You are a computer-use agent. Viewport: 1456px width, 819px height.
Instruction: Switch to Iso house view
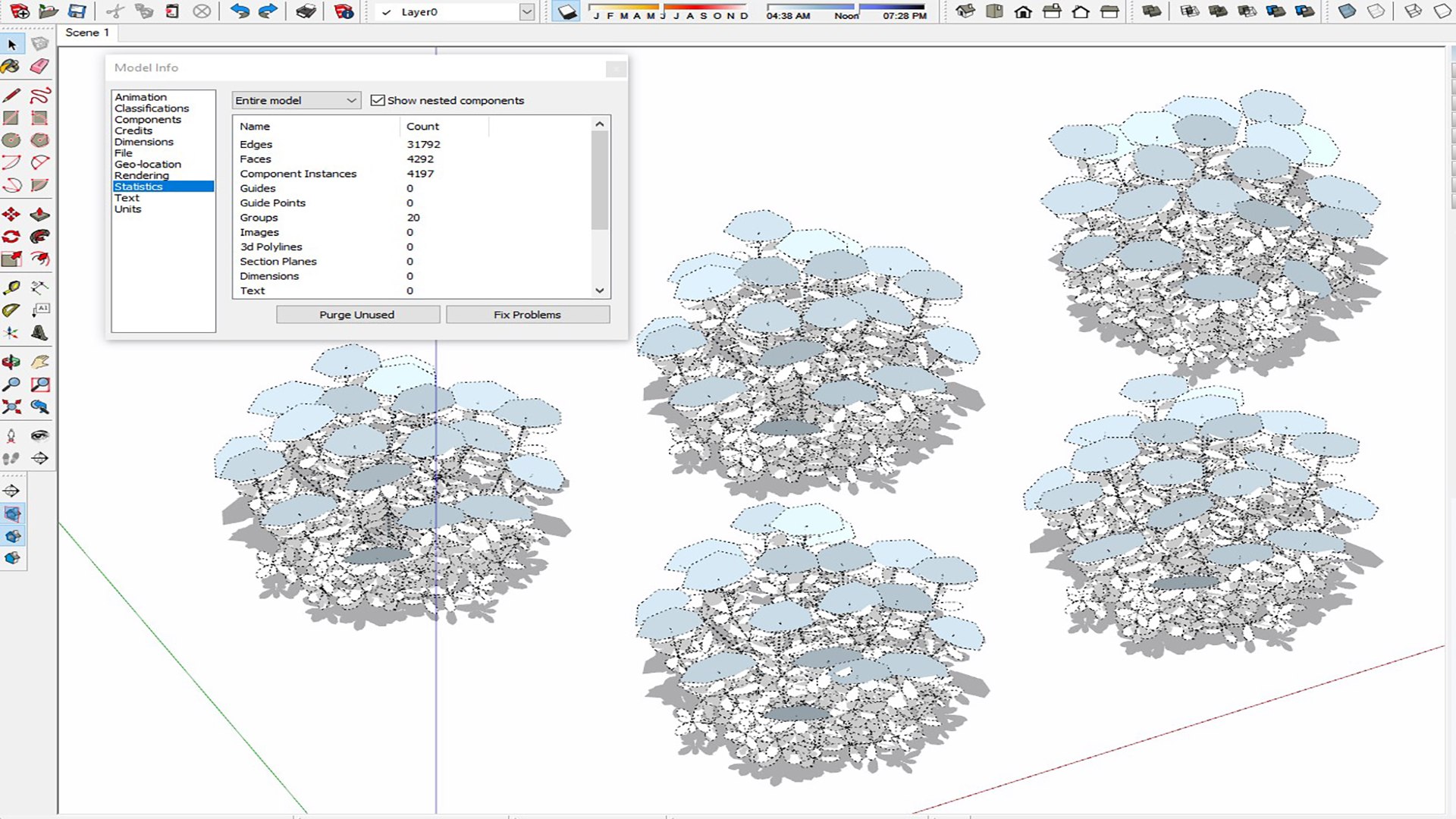[x=965, y=11]
